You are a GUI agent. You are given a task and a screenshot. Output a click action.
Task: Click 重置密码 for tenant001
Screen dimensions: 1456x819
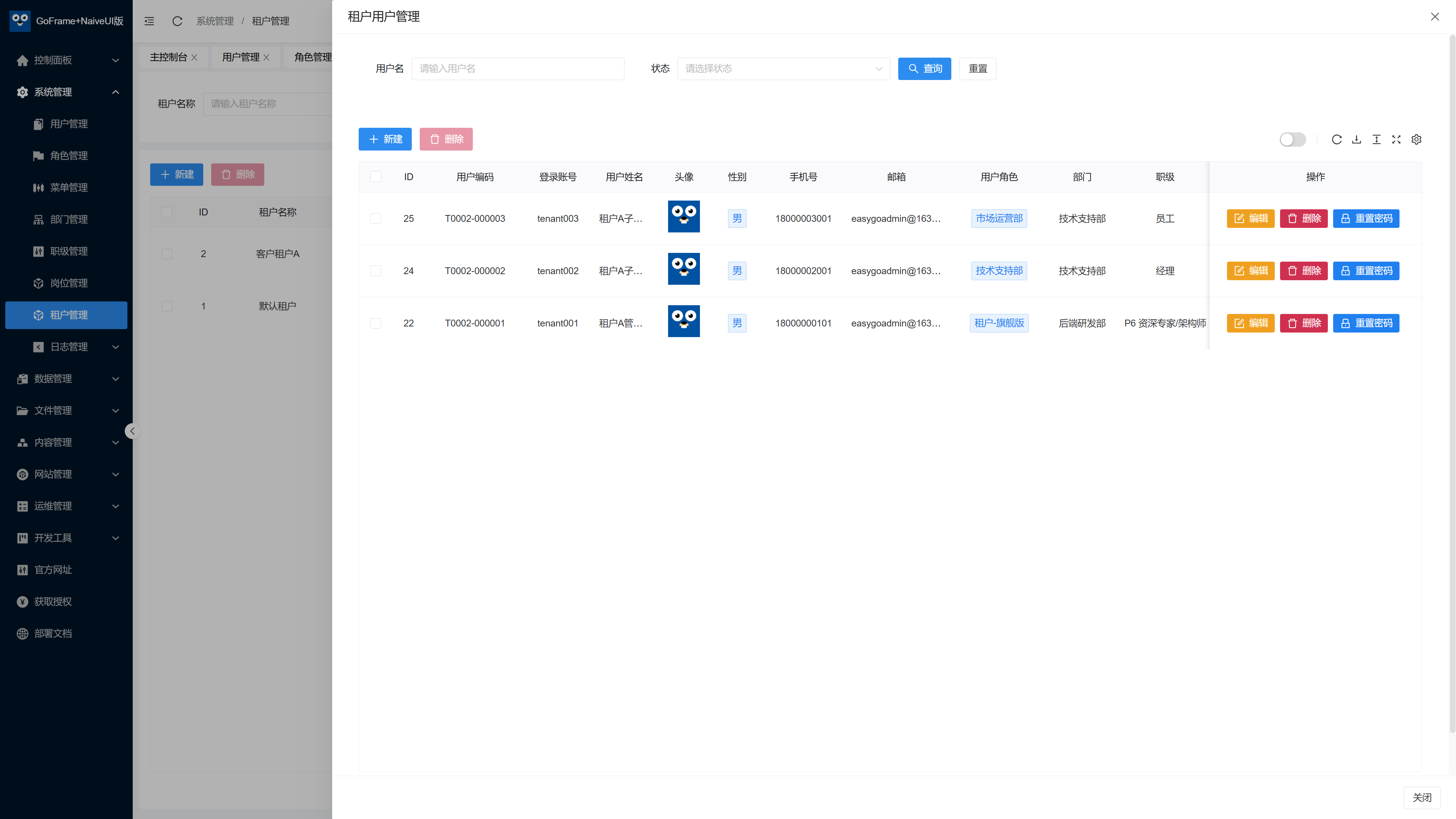point(1365,323)
